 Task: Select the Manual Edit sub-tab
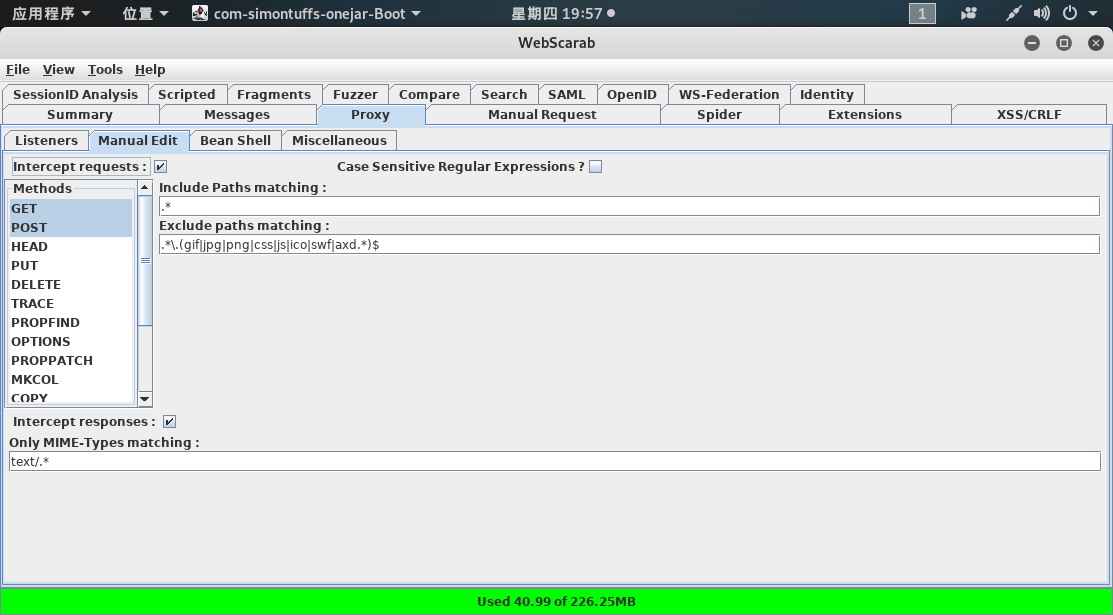click(x=138, y=141)
